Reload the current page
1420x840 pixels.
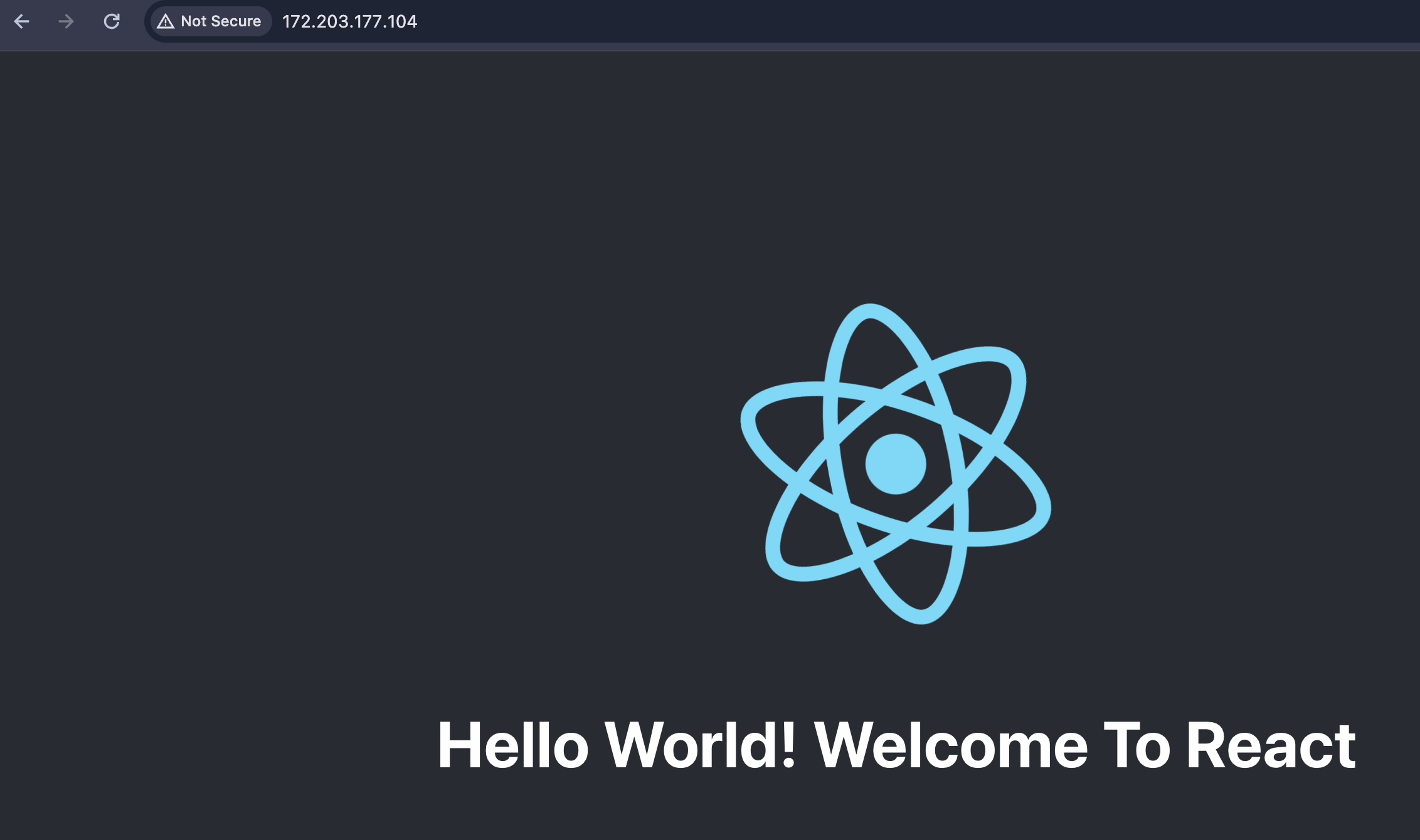[x=112, y=22]
